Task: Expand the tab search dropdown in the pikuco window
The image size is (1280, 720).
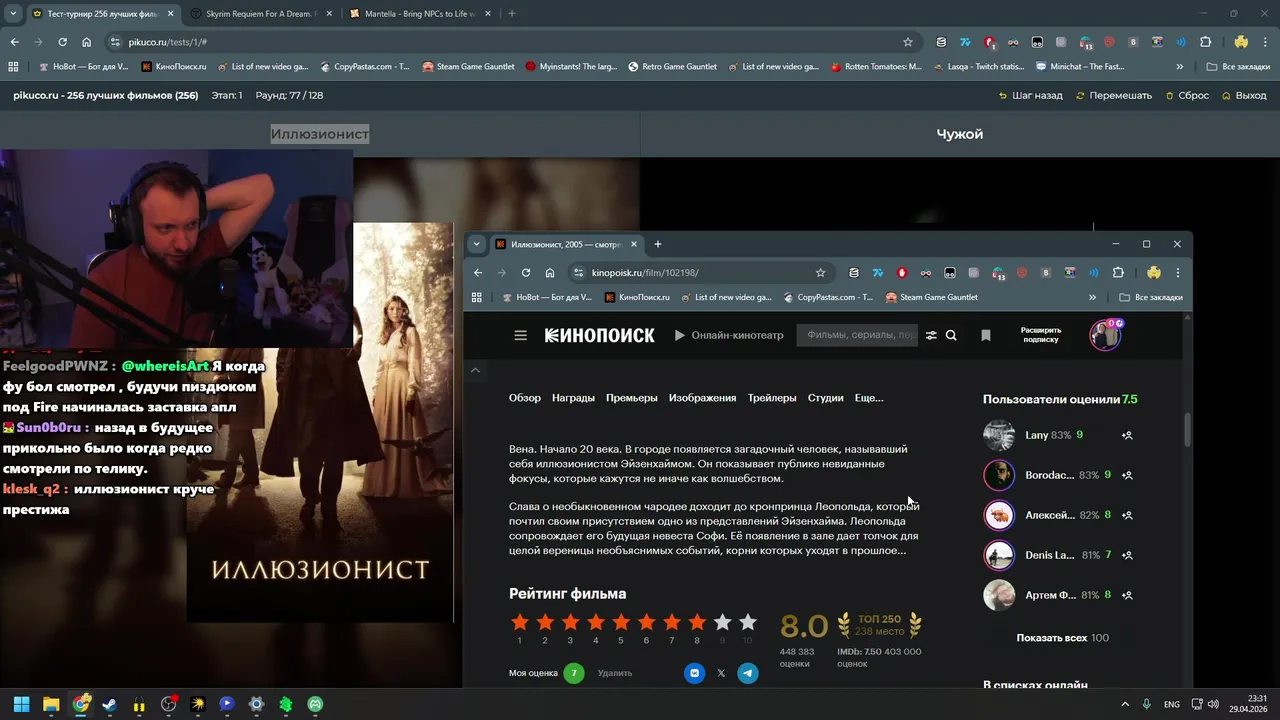Action: [13, 14]
